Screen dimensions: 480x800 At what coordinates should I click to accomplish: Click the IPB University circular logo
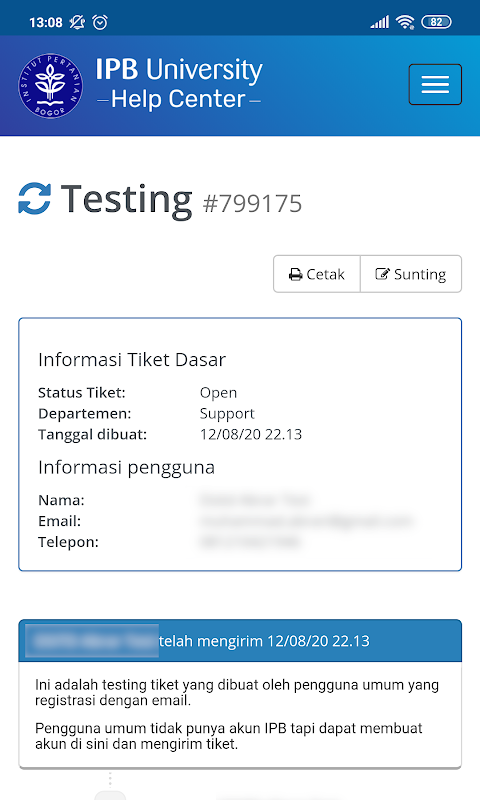coord(50,86)
